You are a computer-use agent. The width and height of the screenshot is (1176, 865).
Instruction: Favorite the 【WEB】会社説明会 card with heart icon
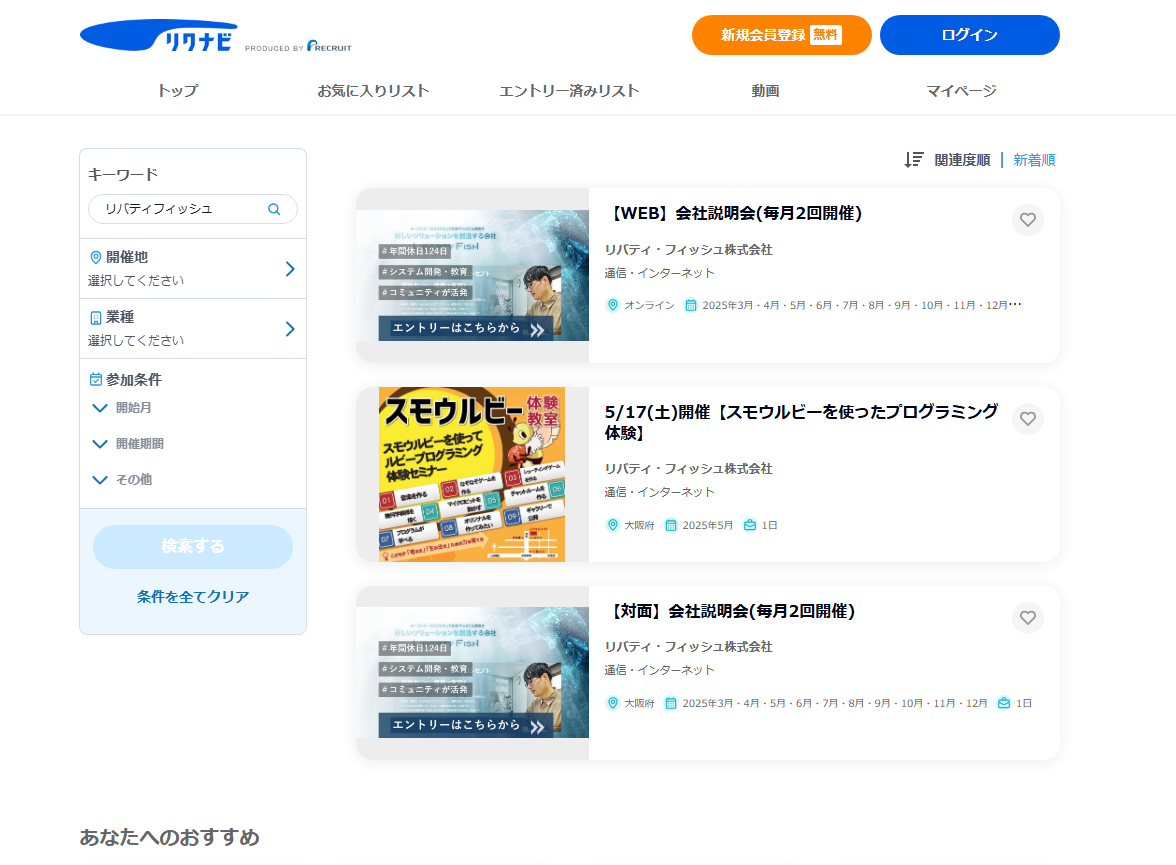tap(1028, 220)
